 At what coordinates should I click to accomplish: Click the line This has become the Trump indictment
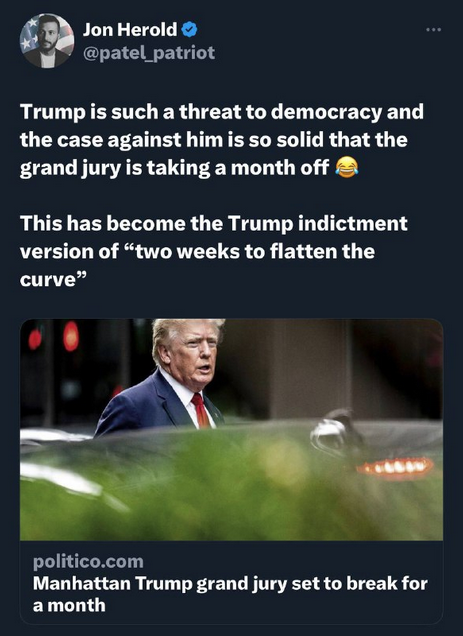coord(213,223)
